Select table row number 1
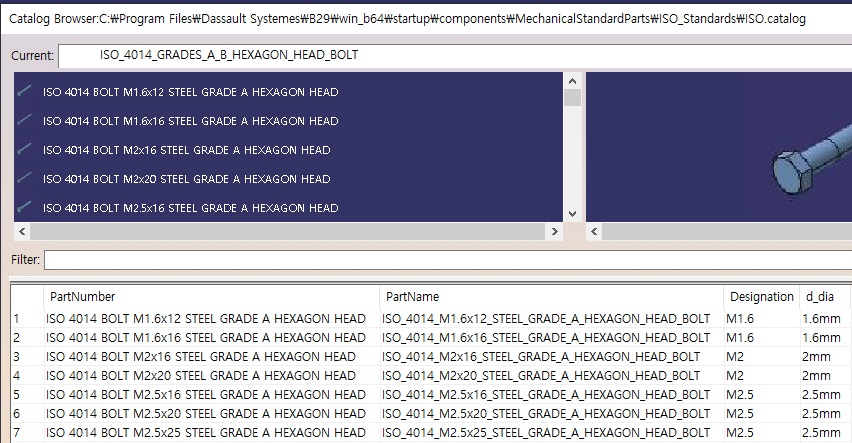852x443 pixels. (27, 319)
